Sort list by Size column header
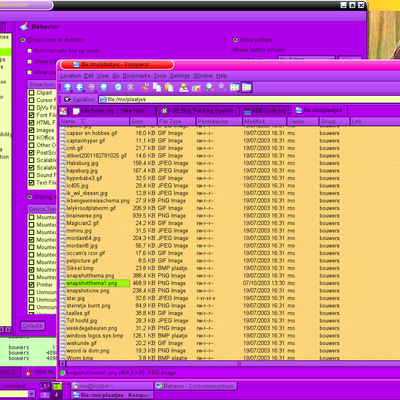 point(143,122)
